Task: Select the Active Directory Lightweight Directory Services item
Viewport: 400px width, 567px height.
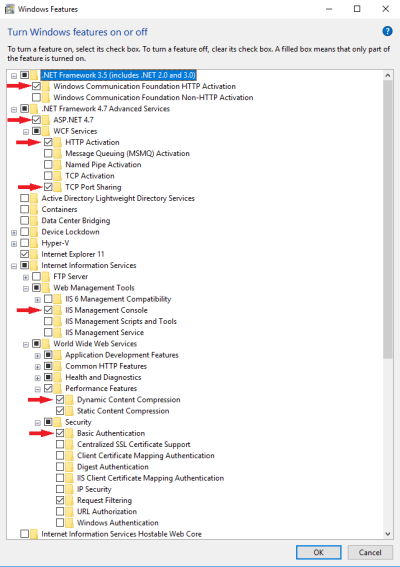Action: pos(118,198)
